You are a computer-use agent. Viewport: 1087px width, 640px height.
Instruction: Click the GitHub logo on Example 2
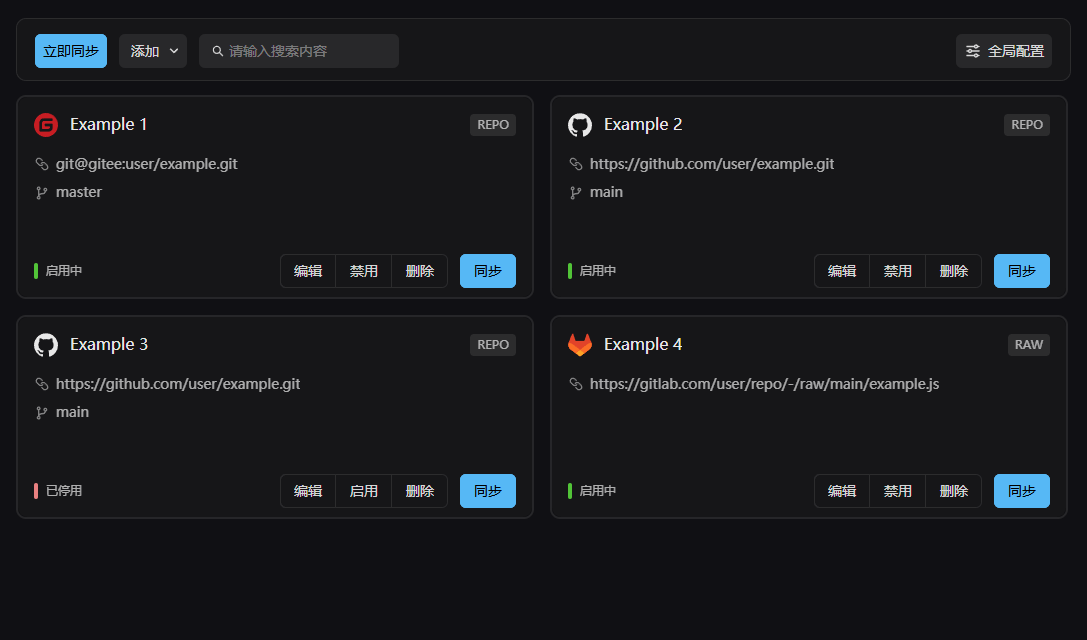pyautogui.click(x=580, y=125)
